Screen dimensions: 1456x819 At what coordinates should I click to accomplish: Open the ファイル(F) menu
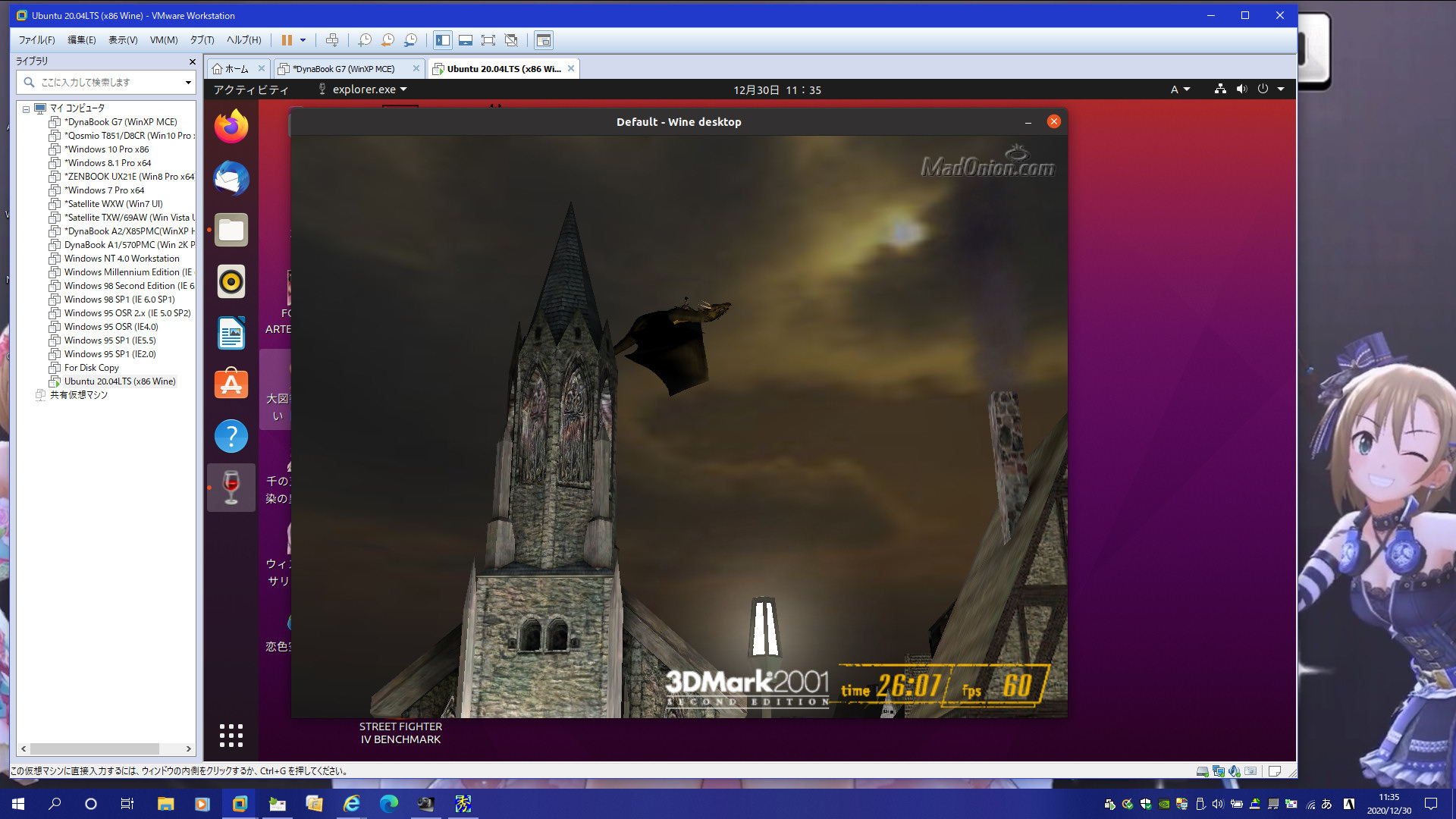pyautogui.click(x=36, y=40)
